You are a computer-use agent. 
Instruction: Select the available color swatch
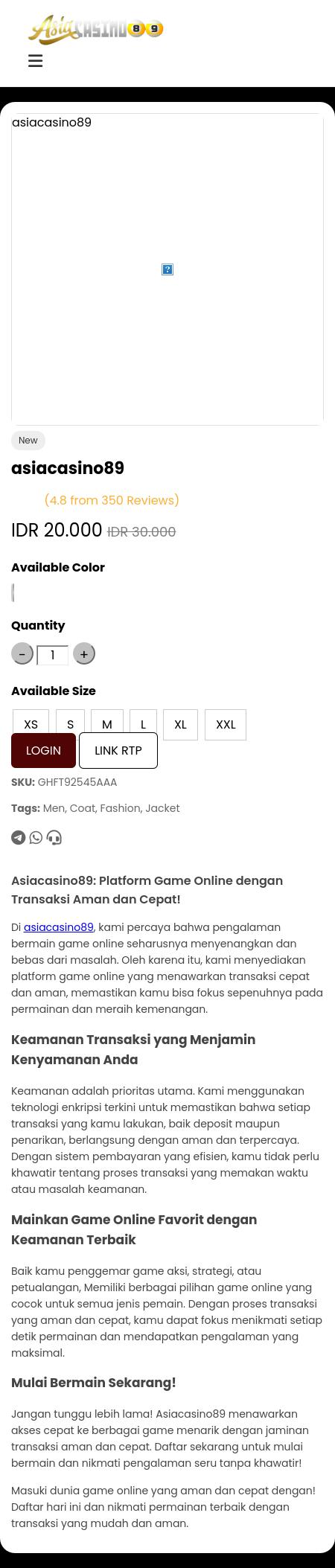click(13, 593)
